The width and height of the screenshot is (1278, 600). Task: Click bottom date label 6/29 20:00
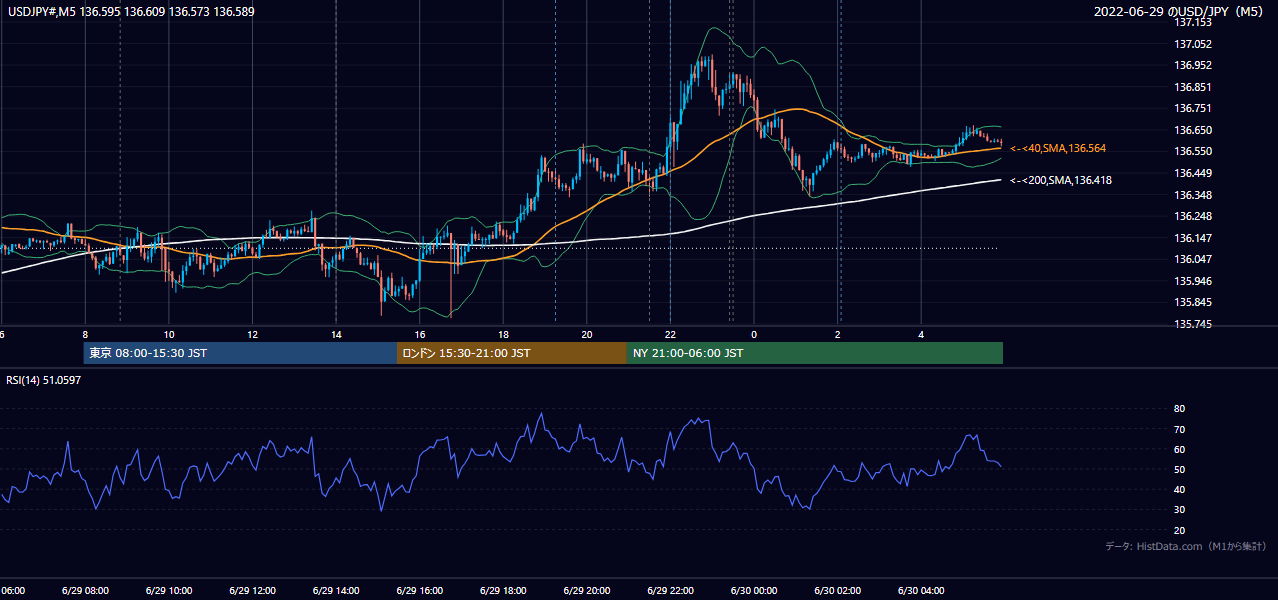pyautogui.click(x=587, y=591)
